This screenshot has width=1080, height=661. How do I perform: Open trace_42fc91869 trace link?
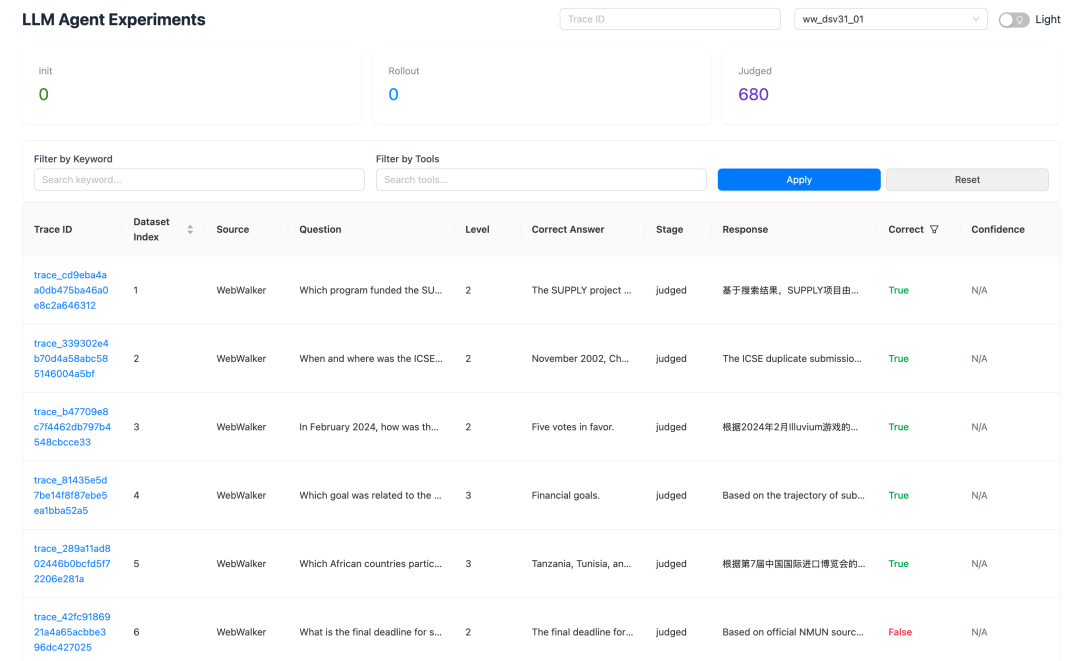coord(72,631)
